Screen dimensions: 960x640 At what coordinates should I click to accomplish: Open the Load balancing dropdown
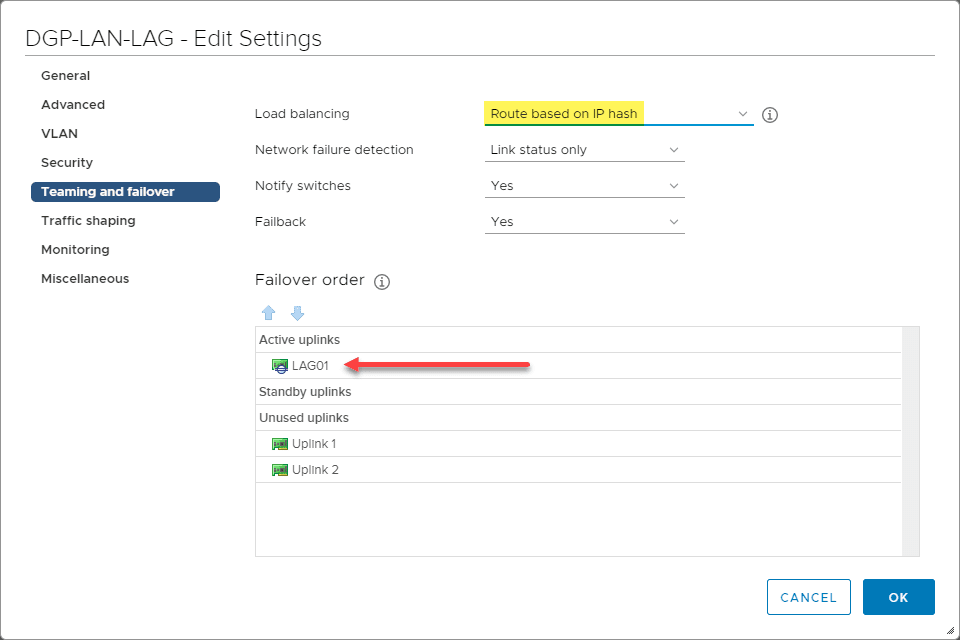(x=618, y=114)
